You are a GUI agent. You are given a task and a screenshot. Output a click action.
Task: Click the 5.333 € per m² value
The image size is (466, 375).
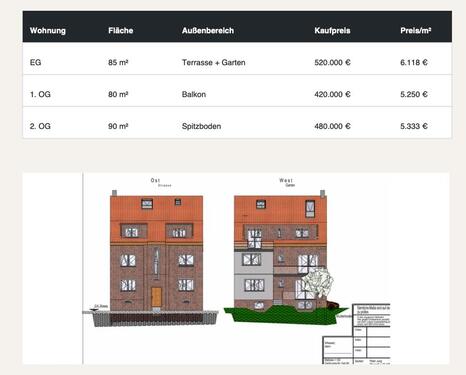pos(414,126)
